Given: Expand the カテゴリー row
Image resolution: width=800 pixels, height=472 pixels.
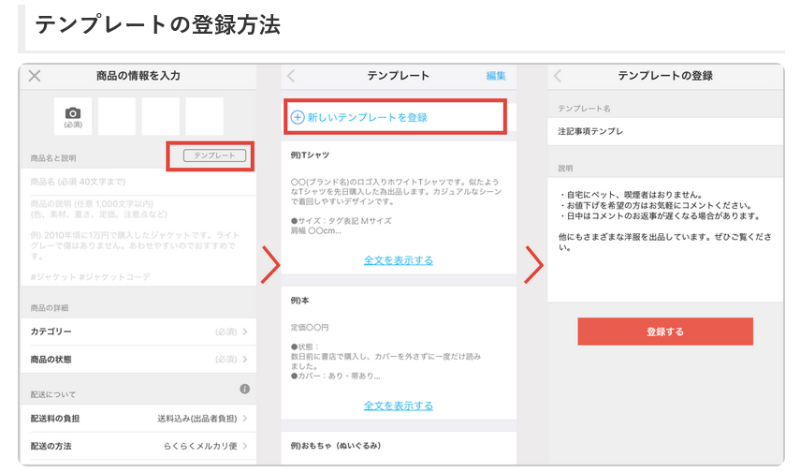Looking at the screenshot, I should click(x=137, y=331).
